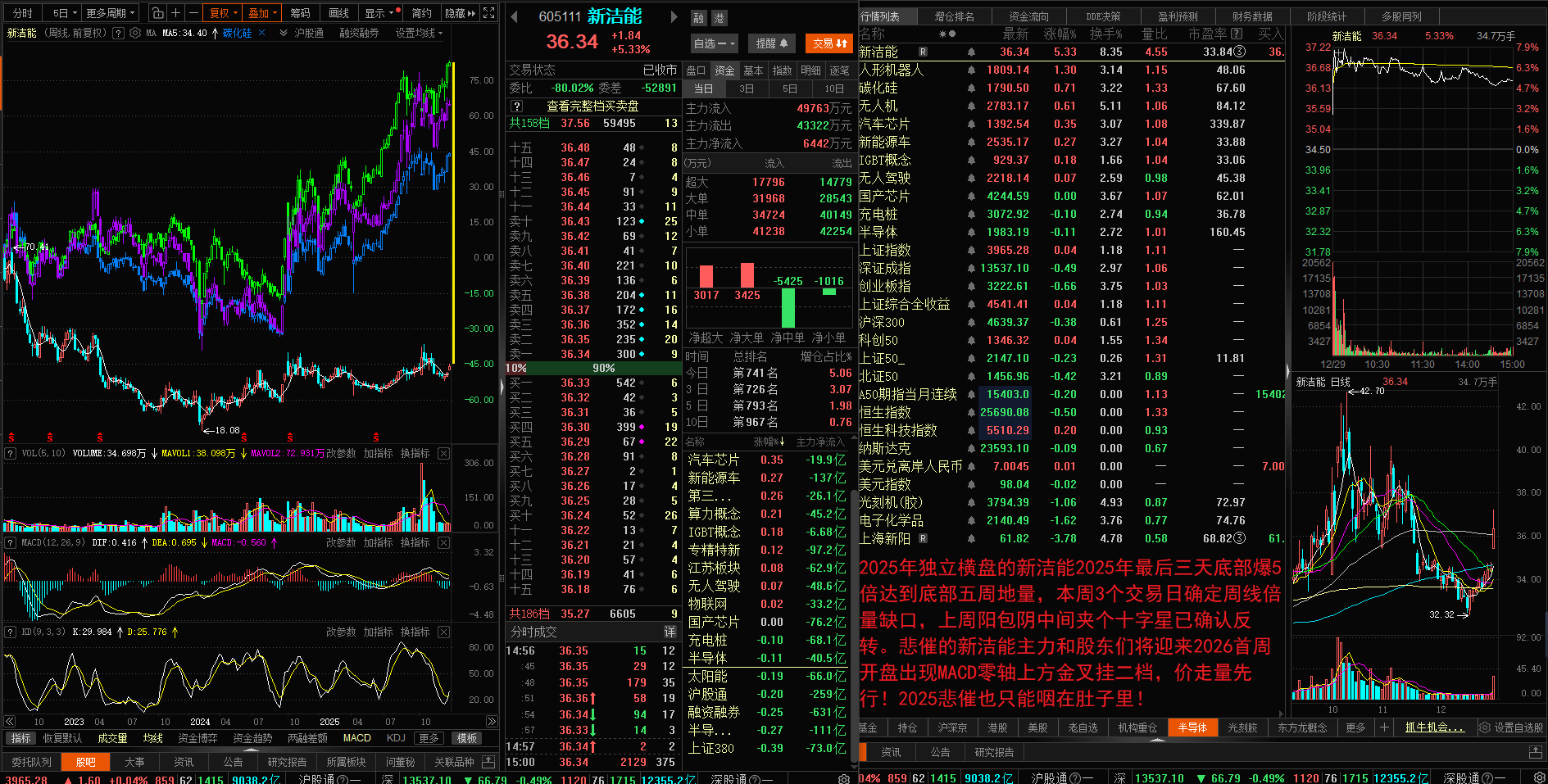Pop out the bottom info panel icon

[488, 762]
